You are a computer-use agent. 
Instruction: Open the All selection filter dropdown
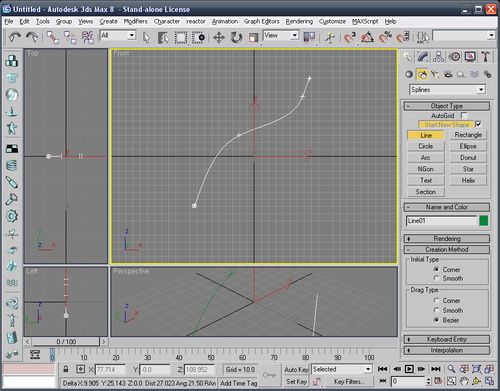(x=118, y=35)
